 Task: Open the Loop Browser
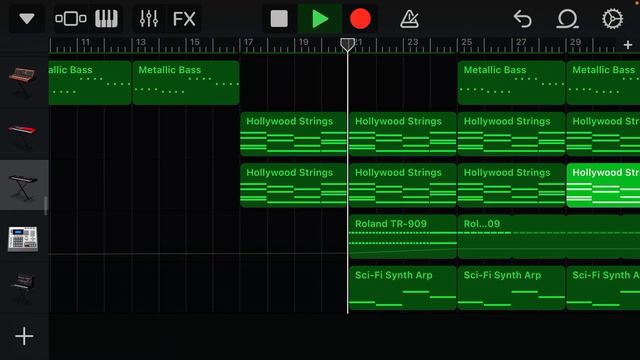(567, 19)
